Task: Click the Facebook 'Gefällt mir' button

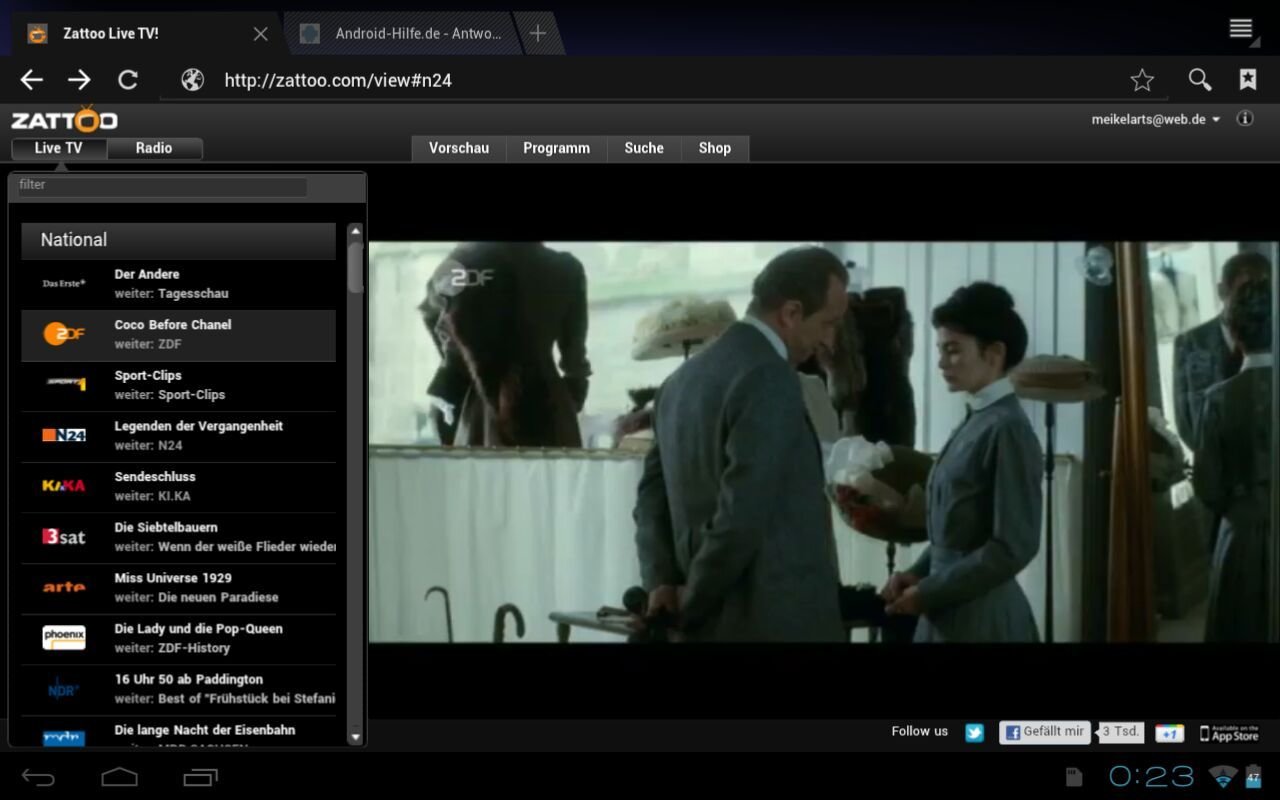Action: [x=1044, y=732]
